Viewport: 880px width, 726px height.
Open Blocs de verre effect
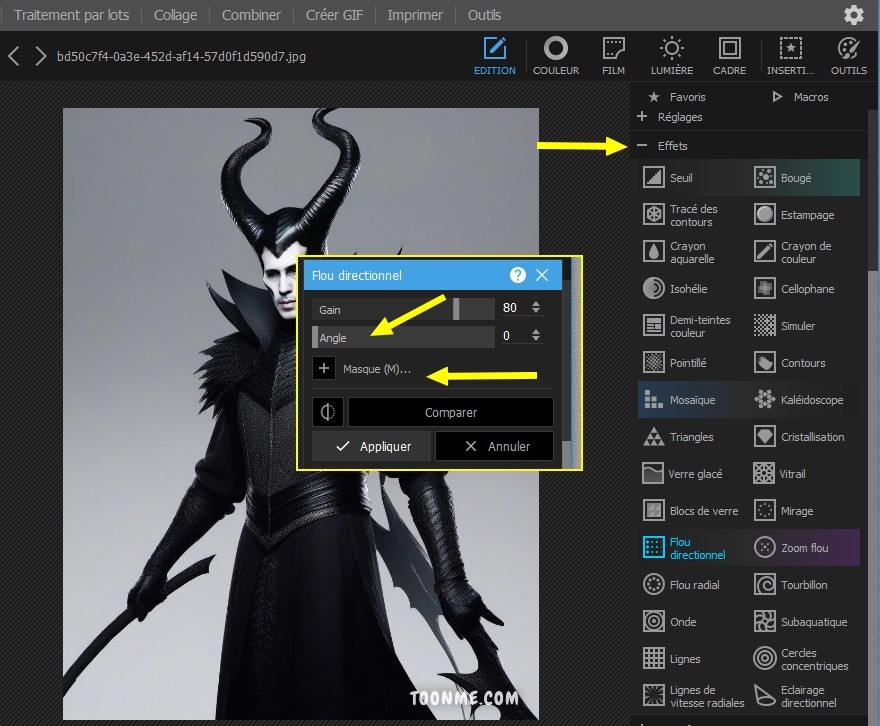coord(690,511)
